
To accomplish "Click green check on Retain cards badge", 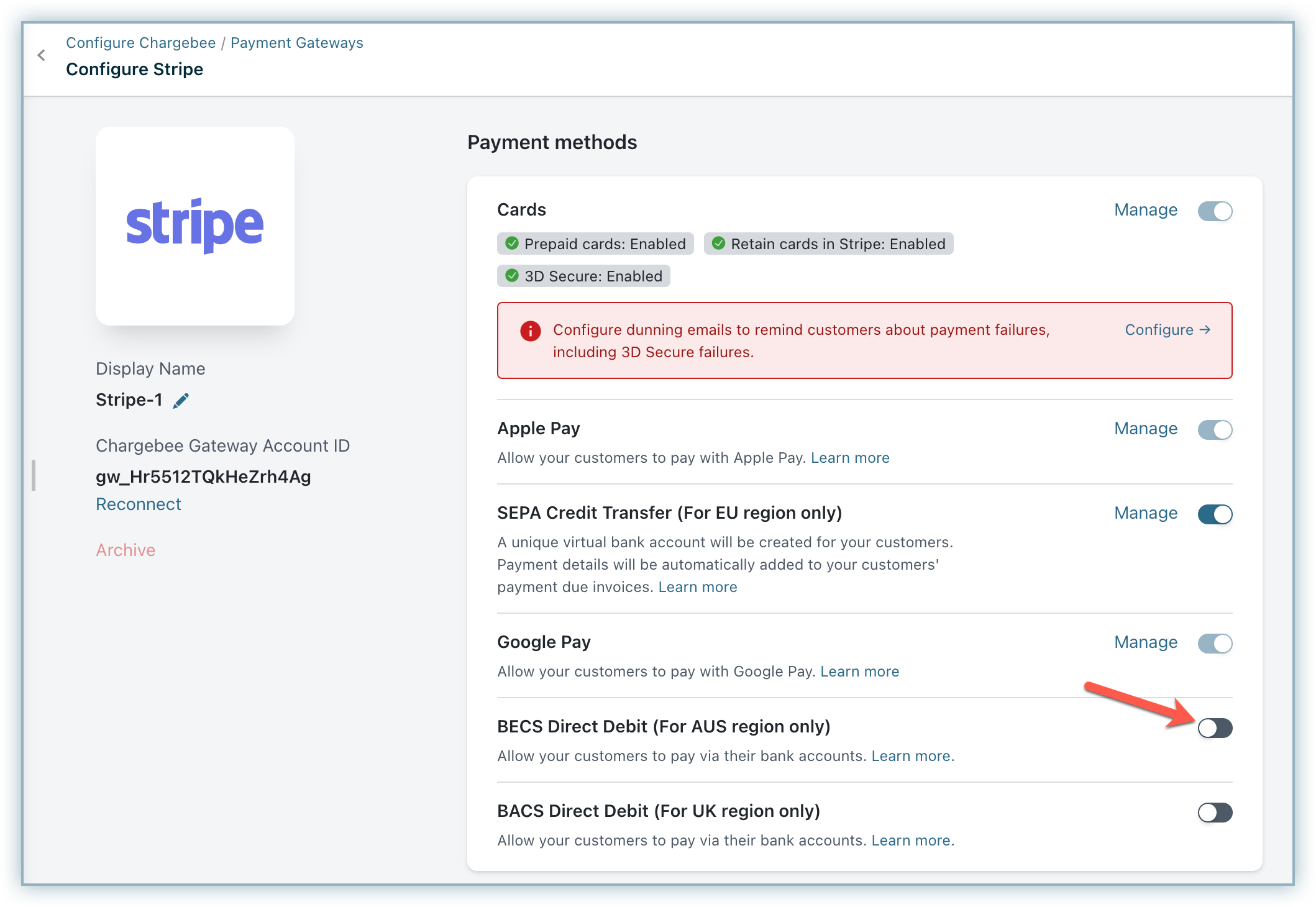I will 718,244.
